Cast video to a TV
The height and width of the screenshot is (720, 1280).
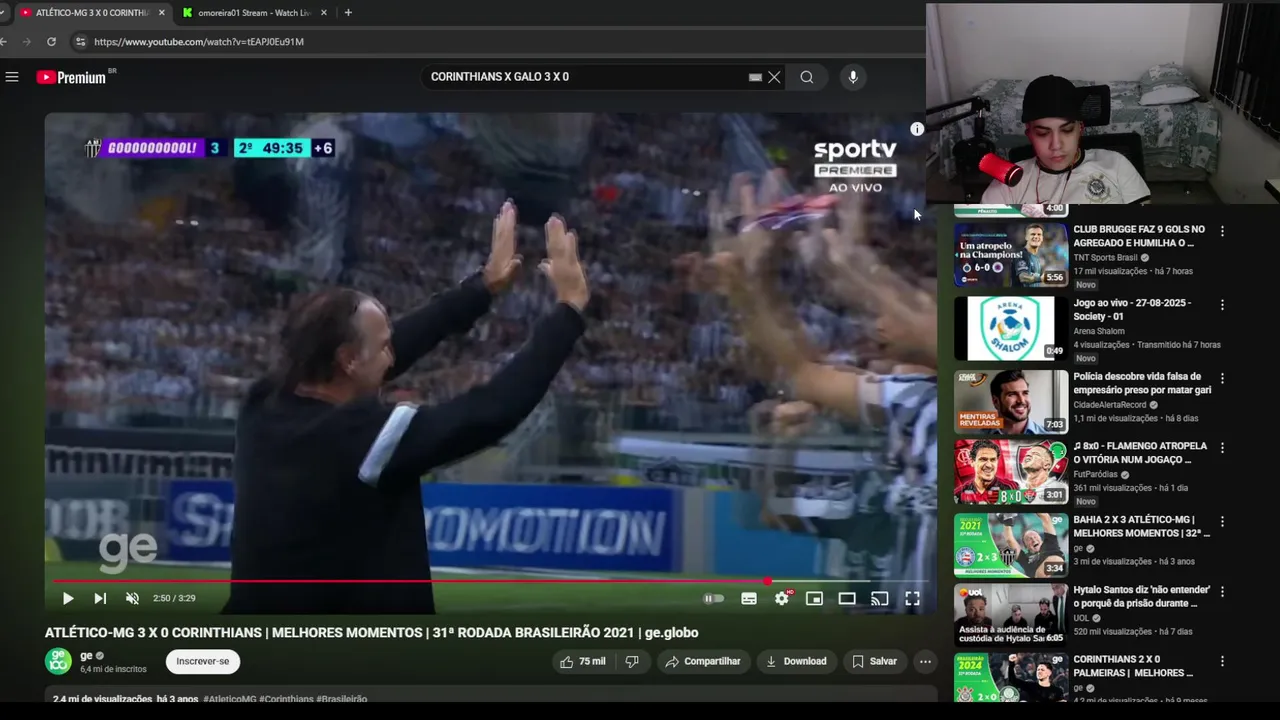pos(880,598)
